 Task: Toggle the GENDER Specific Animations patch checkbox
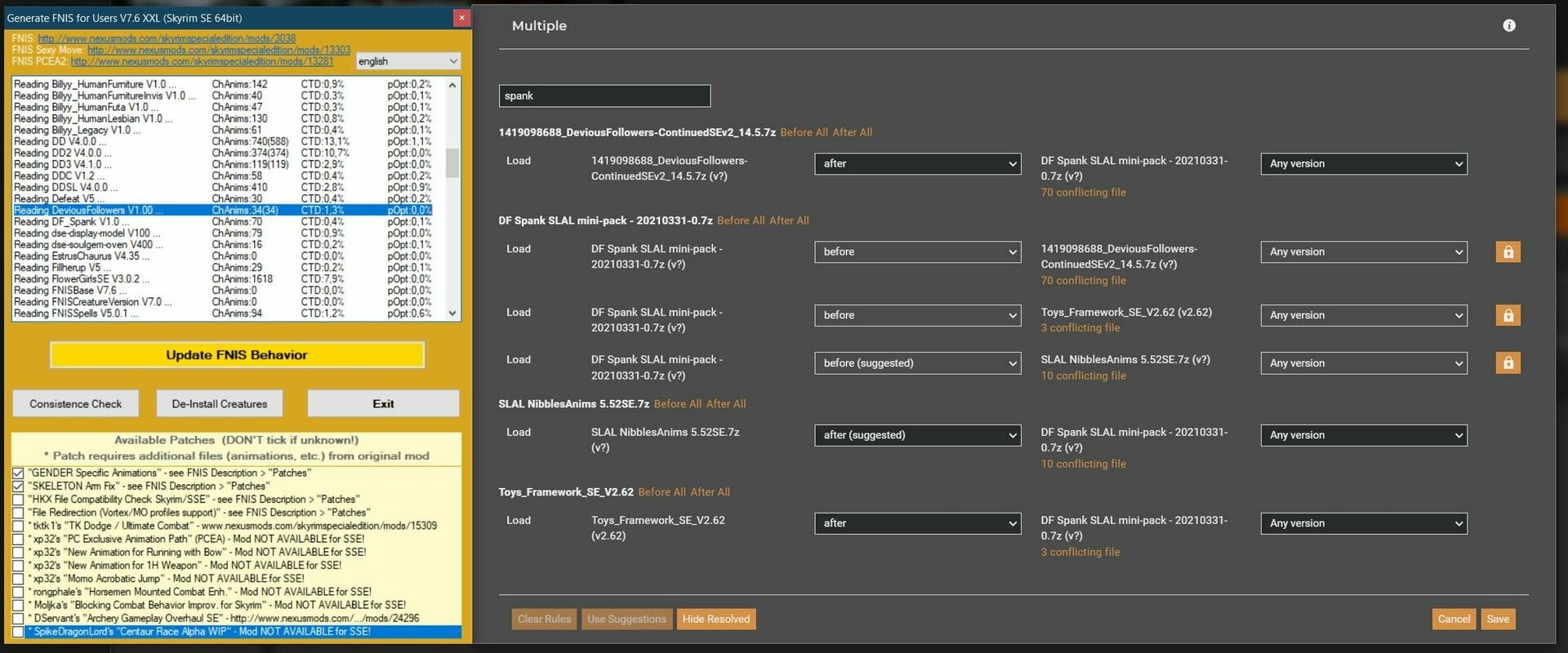click(18, 473)
